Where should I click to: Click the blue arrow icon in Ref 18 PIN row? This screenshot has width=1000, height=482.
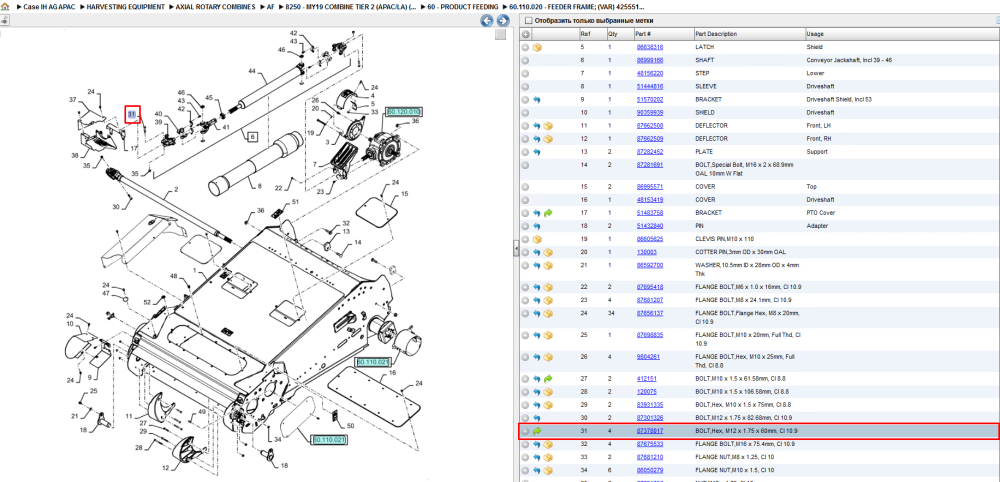[x=537, y=226]
